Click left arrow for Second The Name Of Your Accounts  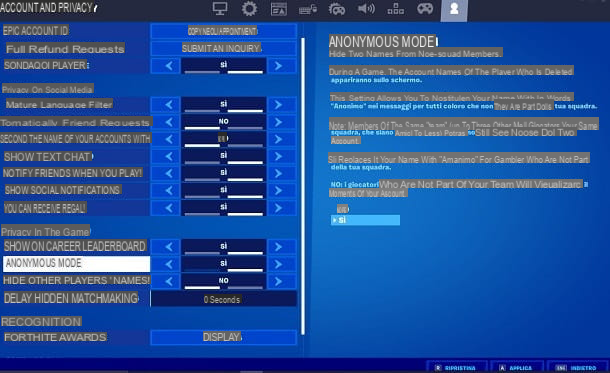169,139
